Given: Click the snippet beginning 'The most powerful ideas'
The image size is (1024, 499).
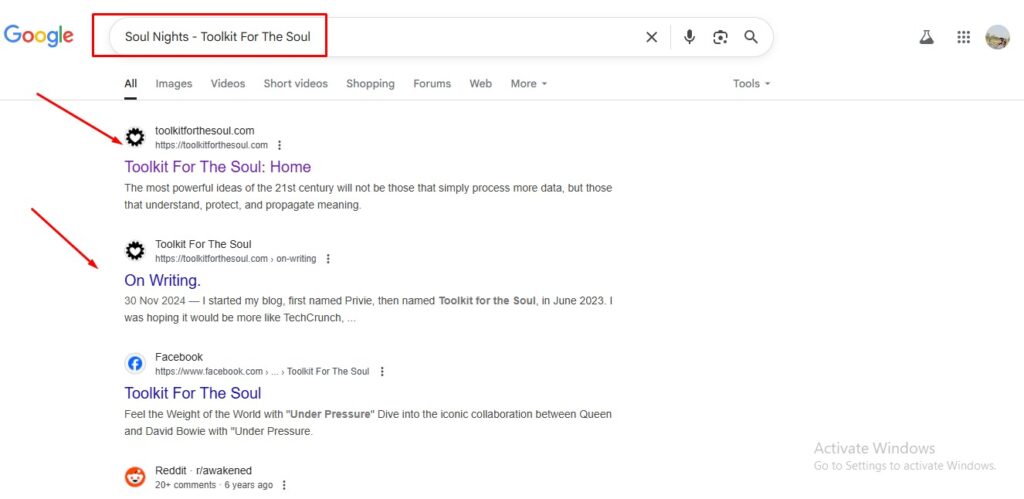Looking at the screenshot, I should pyautogui.click(x=368, y=197).
